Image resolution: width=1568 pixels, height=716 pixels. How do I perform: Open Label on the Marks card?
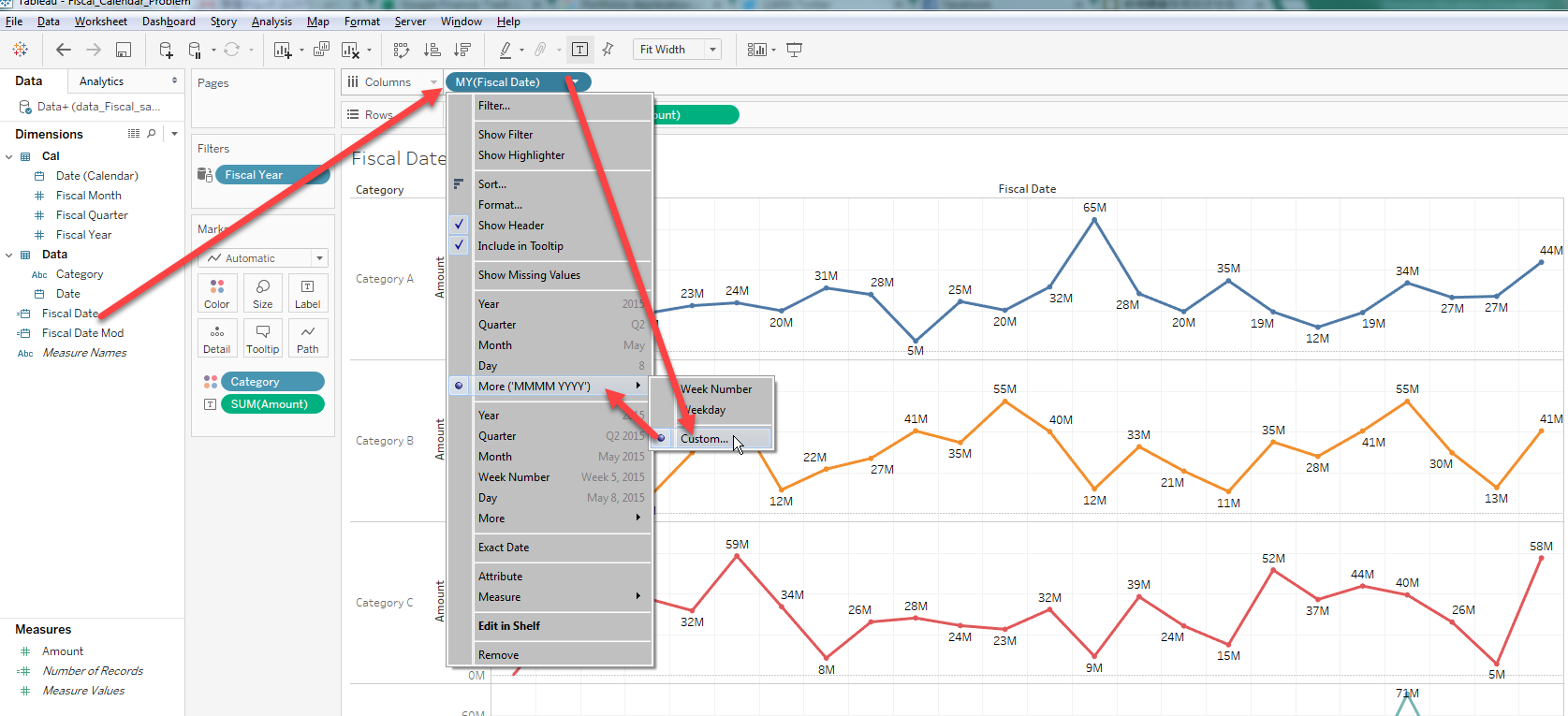pyautogui.click(x=308, y=294)
